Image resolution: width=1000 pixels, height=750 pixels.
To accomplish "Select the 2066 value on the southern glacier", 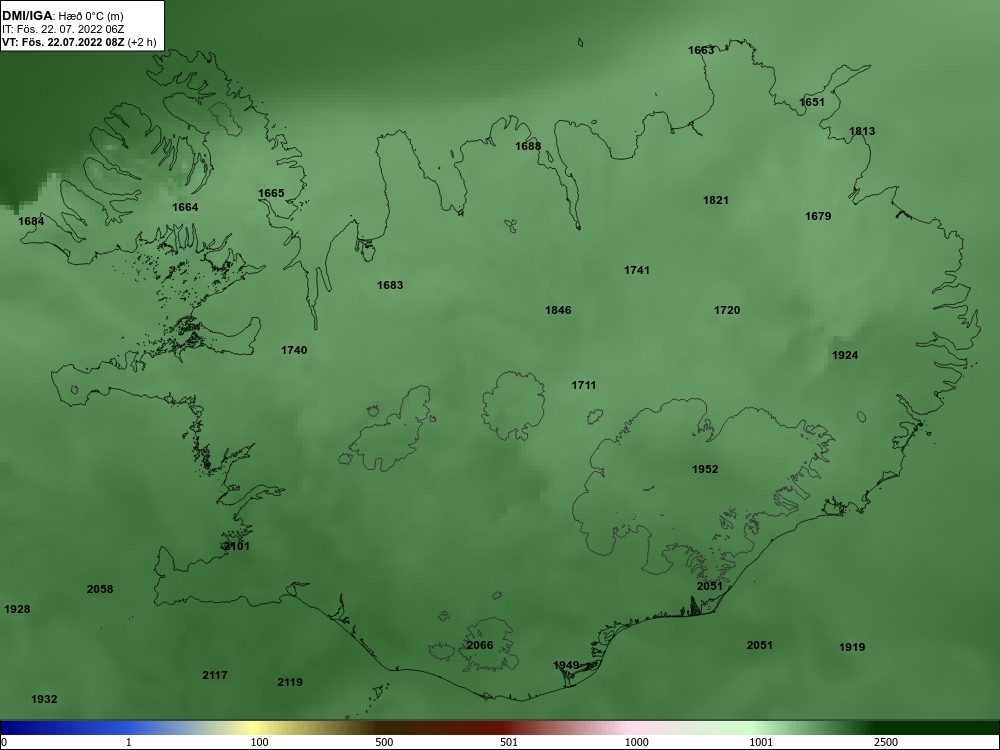I will (480, 645).
